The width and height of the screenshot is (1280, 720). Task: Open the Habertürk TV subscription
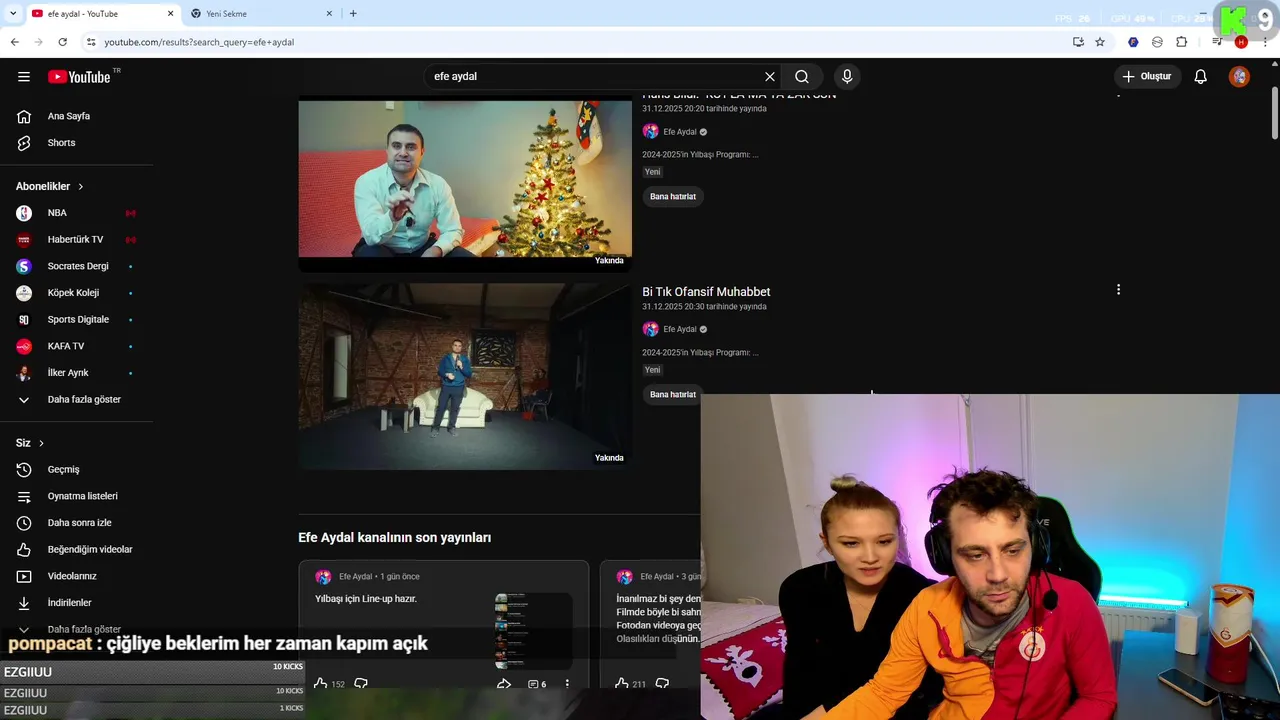(76, 240)
